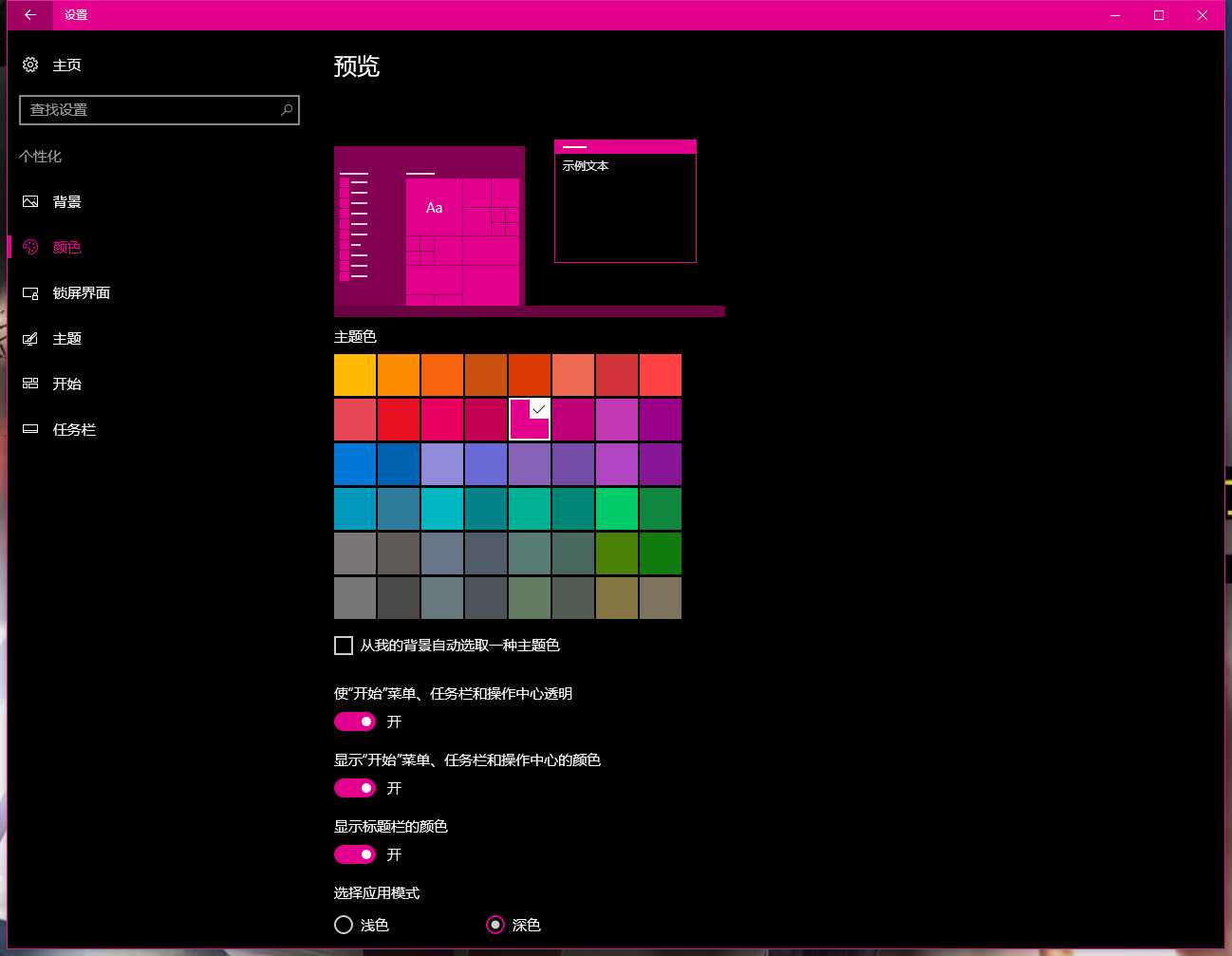Pick the deep purple swatch ending second row
Viewport: 1232px width, 956px height.
click(x=661, y=420)
